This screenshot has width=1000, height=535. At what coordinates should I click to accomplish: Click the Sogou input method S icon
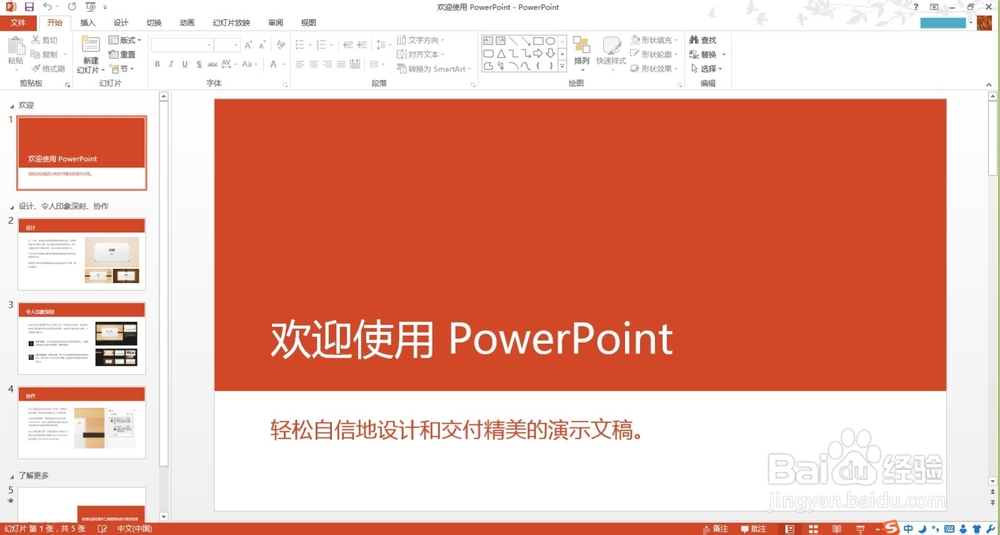coord(892,527)
